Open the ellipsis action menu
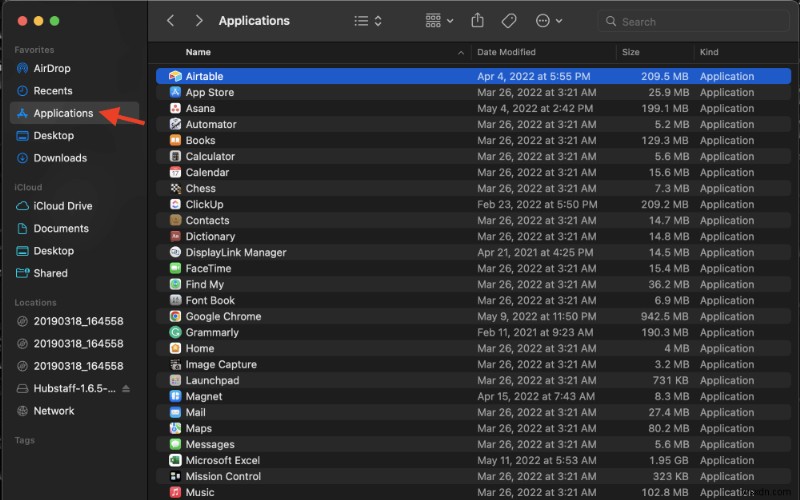The width and height of the screenshot is (800, 500). click(548, 21)
